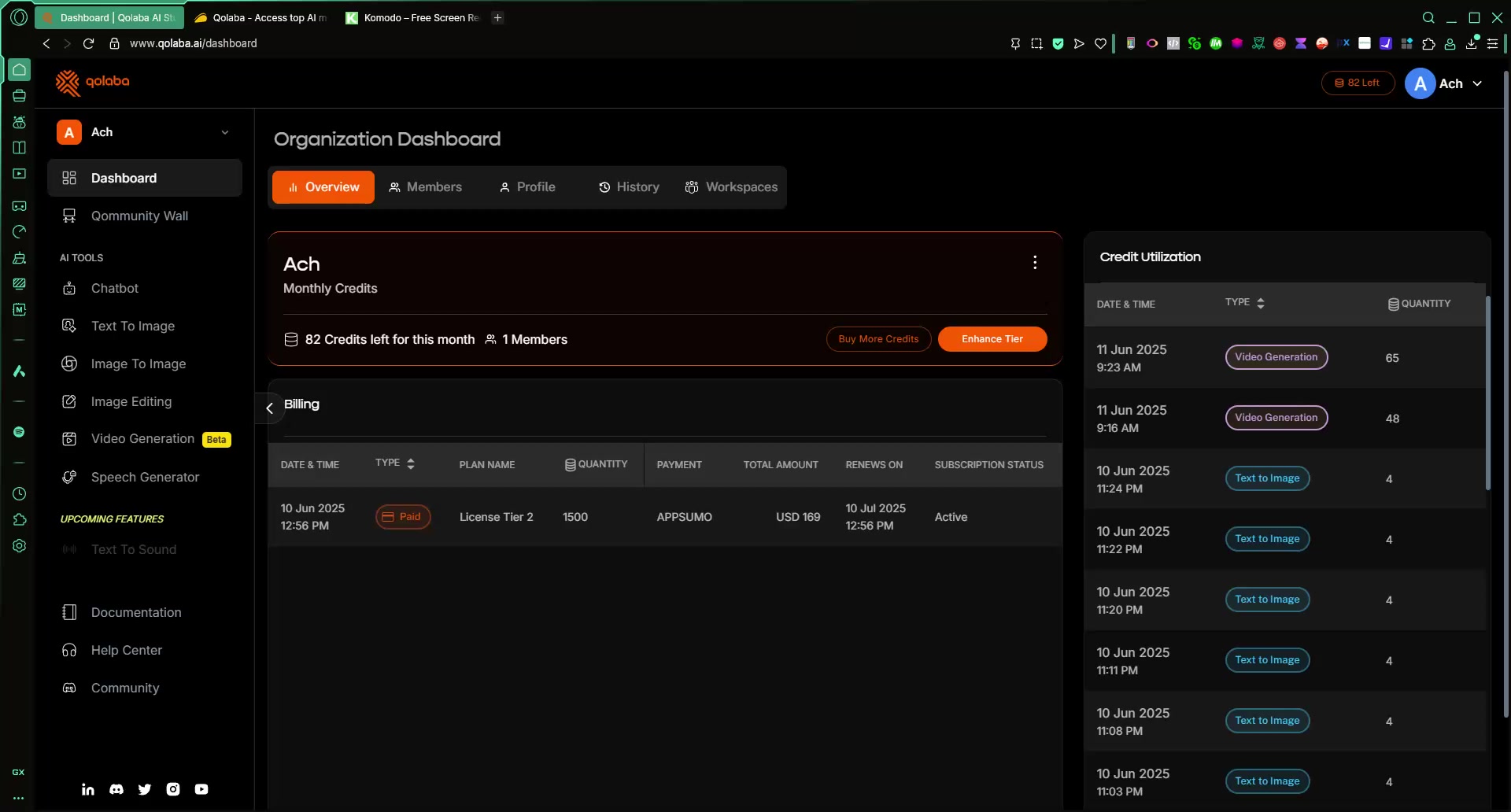
Task: Reload the page with the refresh icon
Action: tap(89, 43)
